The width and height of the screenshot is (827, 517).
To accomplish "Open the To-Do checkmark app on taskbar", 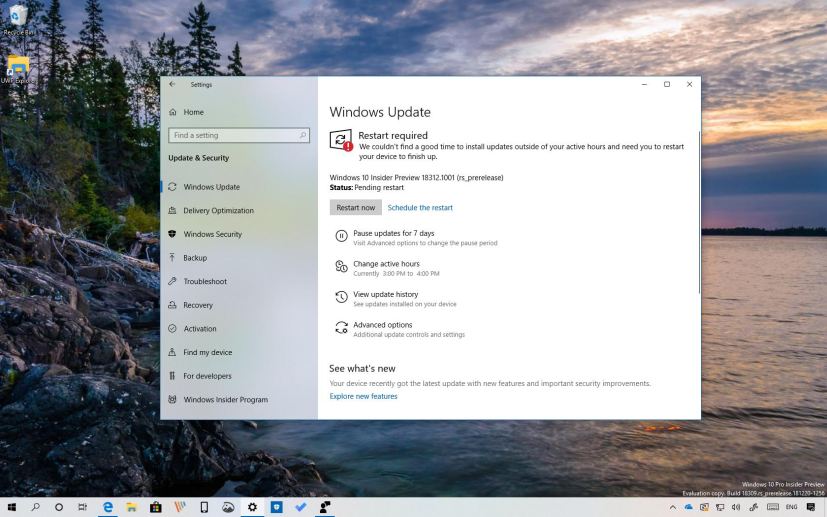I will click(x=301, y=507).
